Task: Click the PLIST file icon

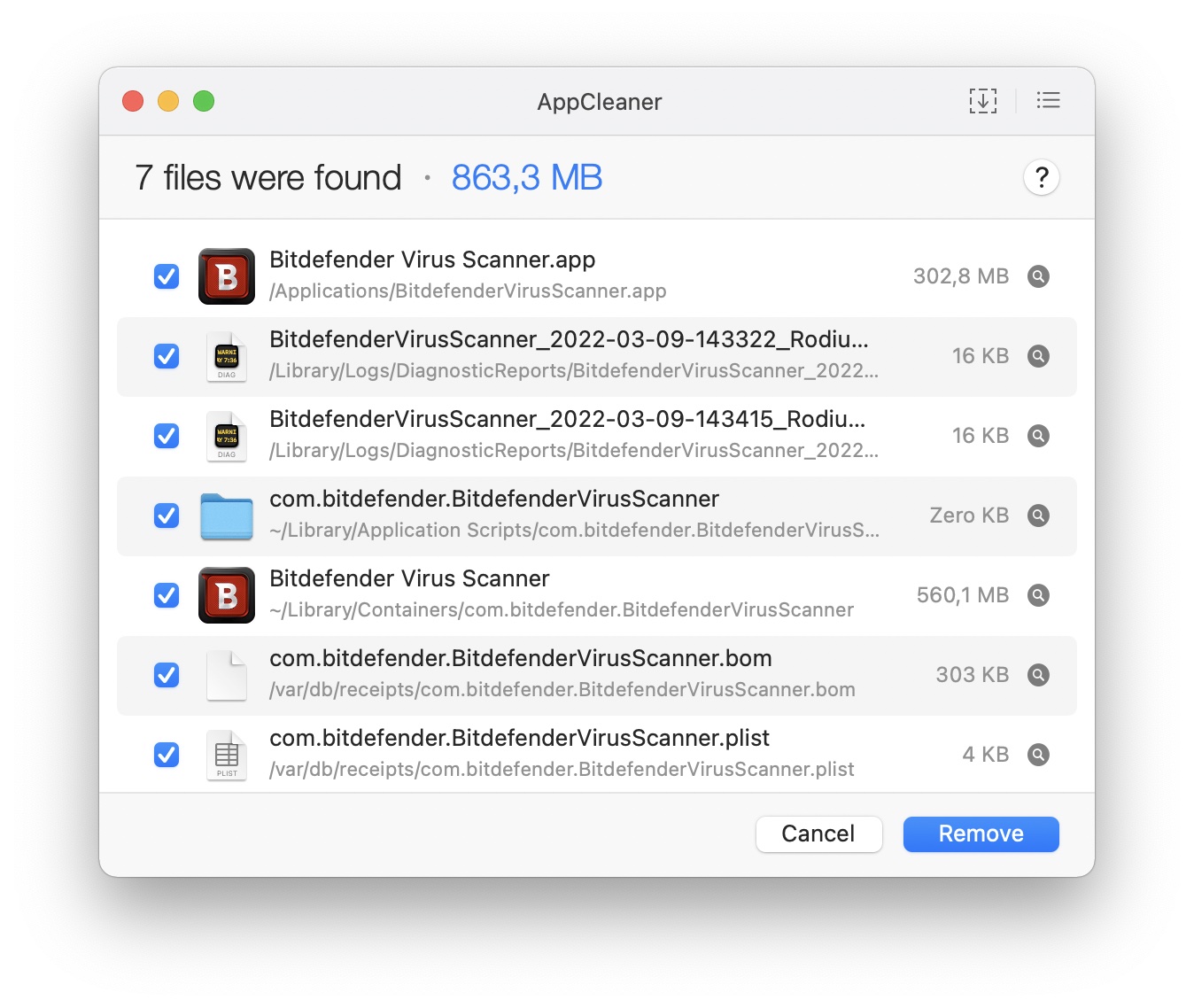Action: click(x=227, y=755)
